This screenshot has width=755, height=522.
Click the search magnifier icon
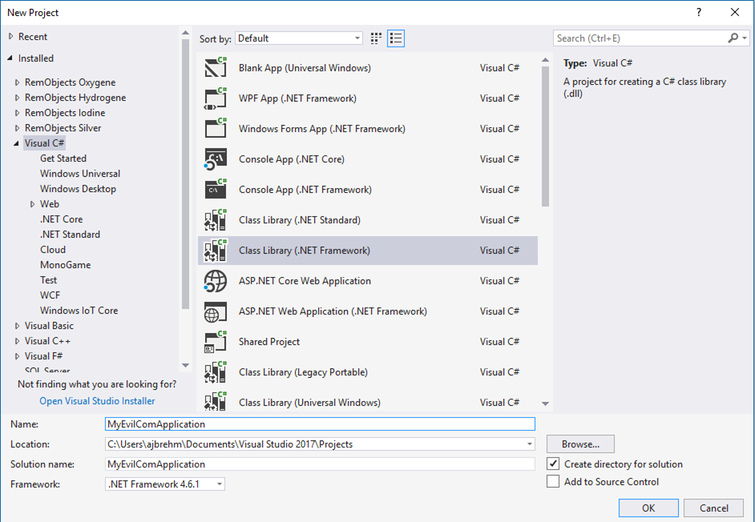pos(733,38)
